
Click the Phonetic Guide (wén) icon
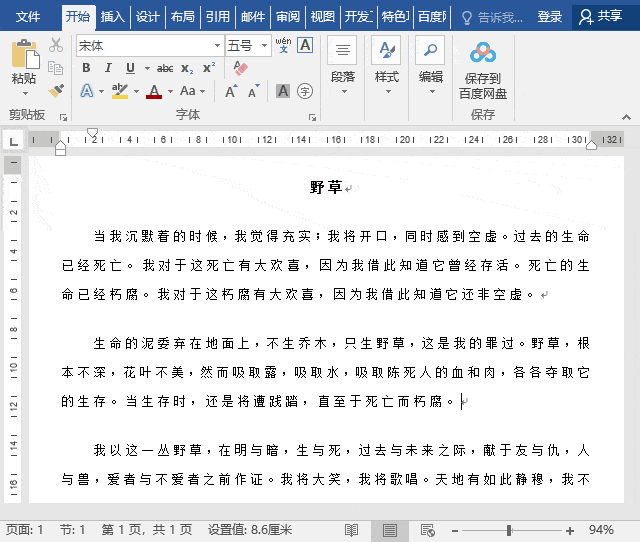[x=283, y=45]
